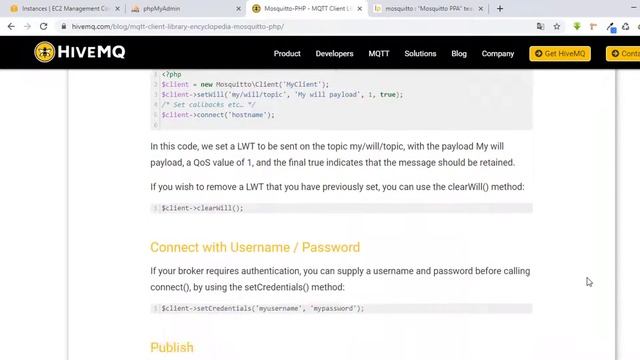Reload the page with the refresh icon
This screenshot has height=360, width=640.
click(x=43, y=27)
